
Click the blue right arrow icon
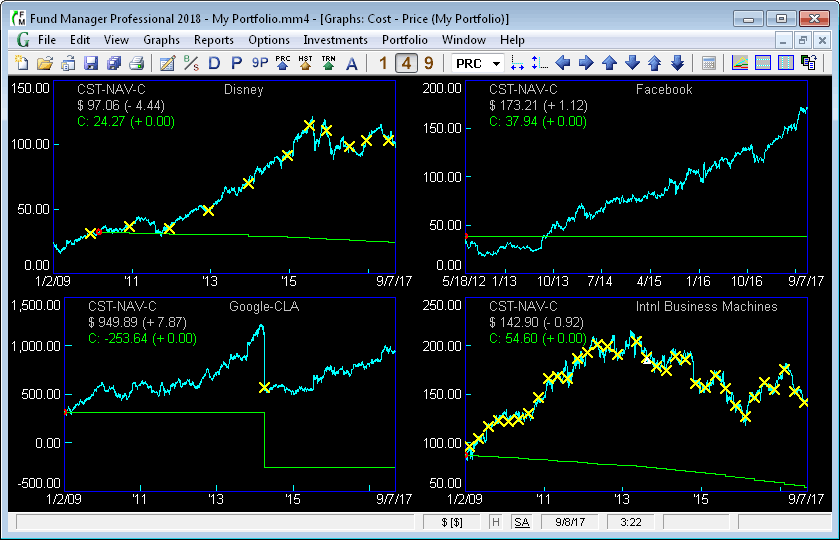point(586,63)
